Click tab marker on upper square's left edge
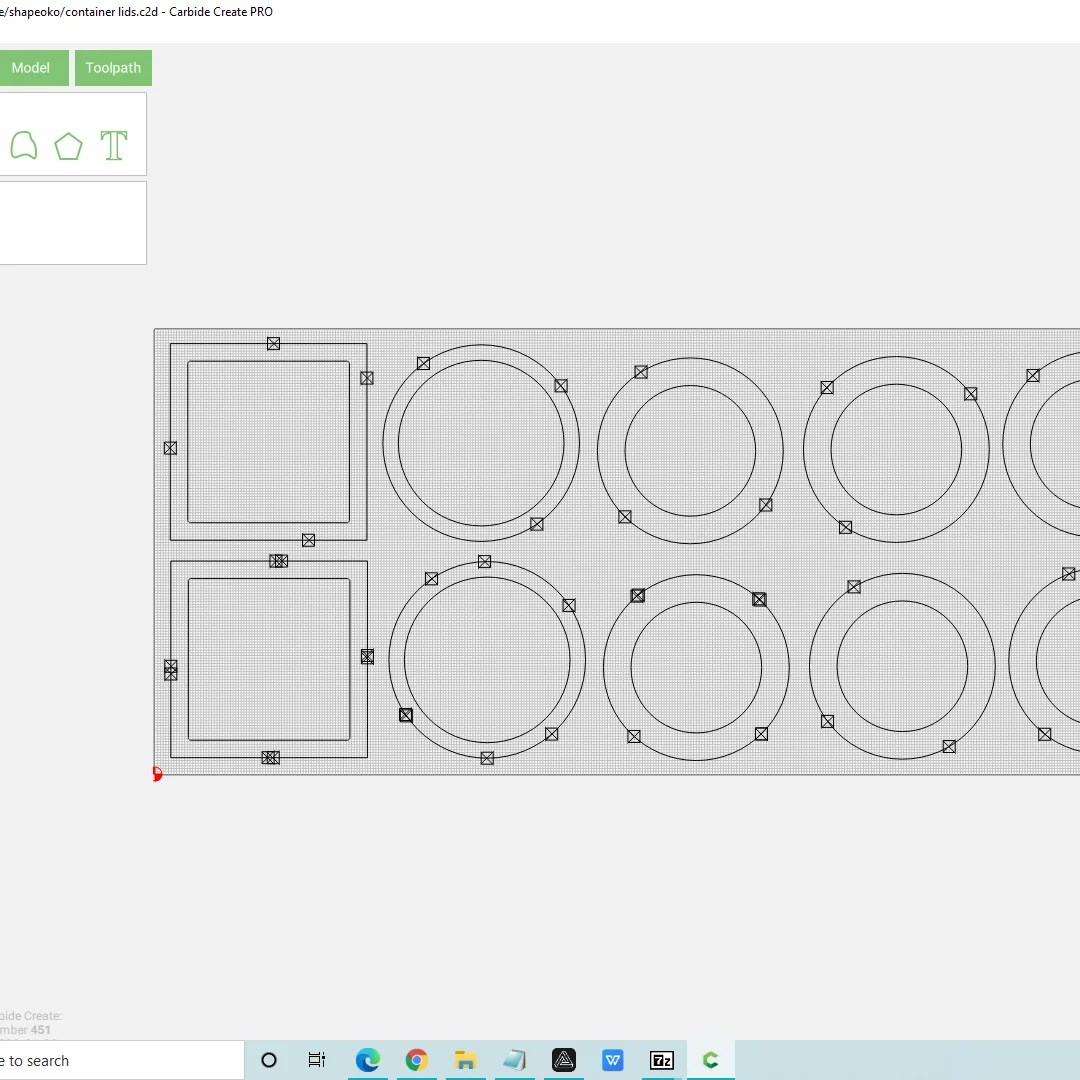Image resolution: width=1080 pixels, height=1080 pixels. point(170,448)
